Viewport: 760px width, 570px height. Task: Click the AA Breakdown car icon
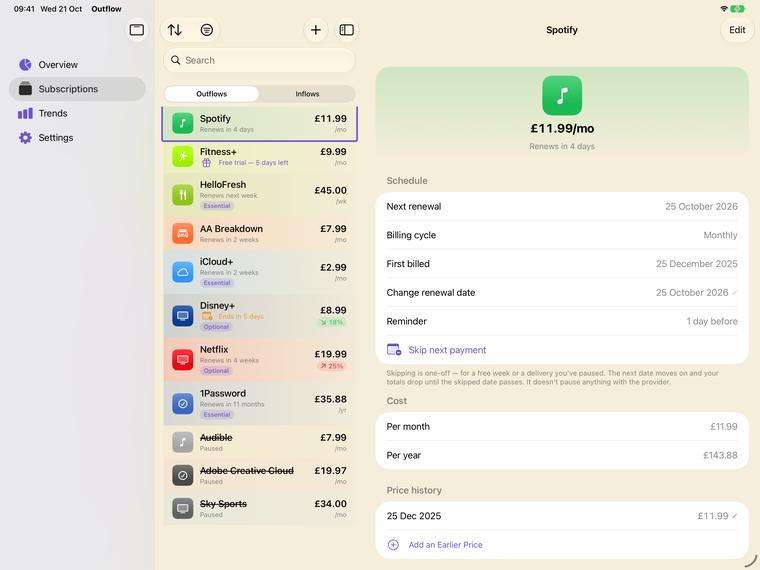(183, 234)
